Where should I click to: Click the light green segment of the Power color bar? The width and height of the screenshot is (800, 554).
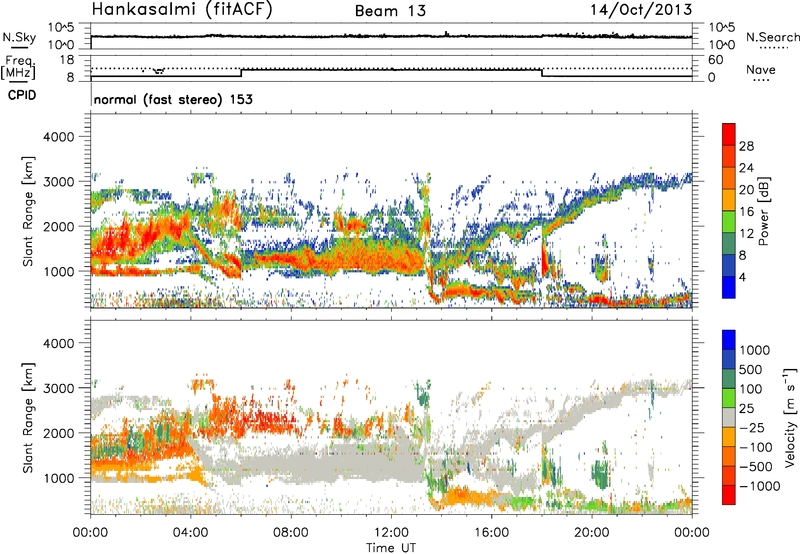[729, 221]
